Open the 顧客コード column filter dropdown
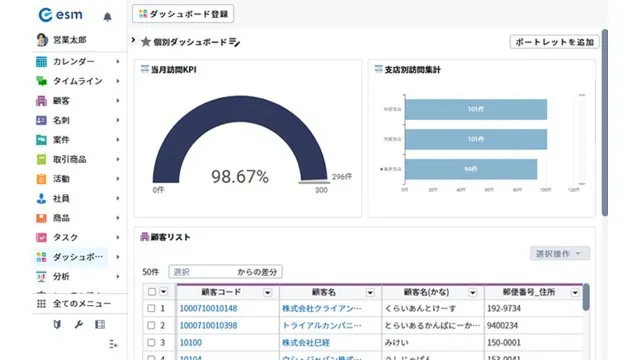This screenshot has width=640, height=360. click(x=267, y=293)
